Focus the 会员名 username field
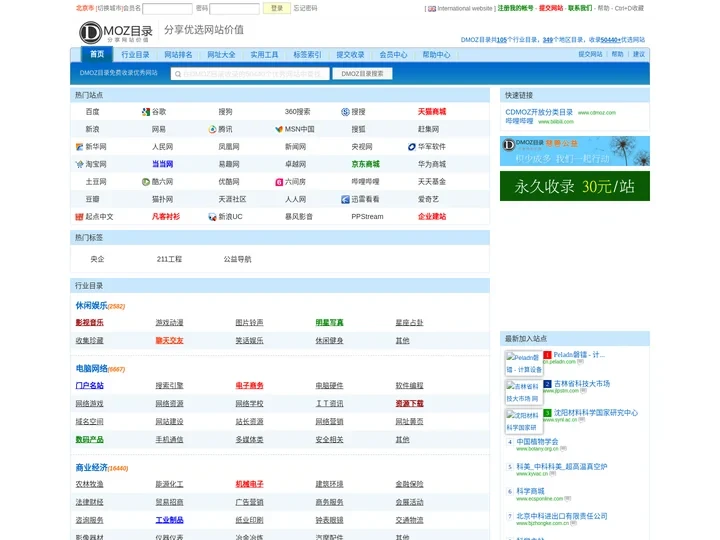720x540 pixels. (168, 9)
